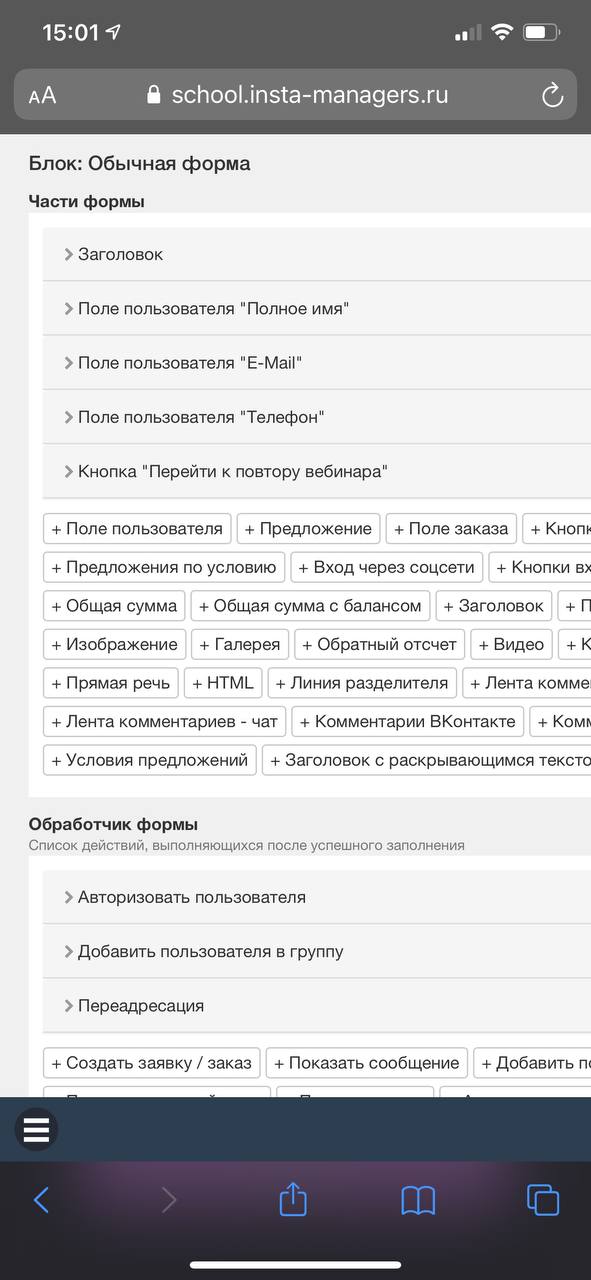Add a Поле пользователя part

tap(137, 528)
